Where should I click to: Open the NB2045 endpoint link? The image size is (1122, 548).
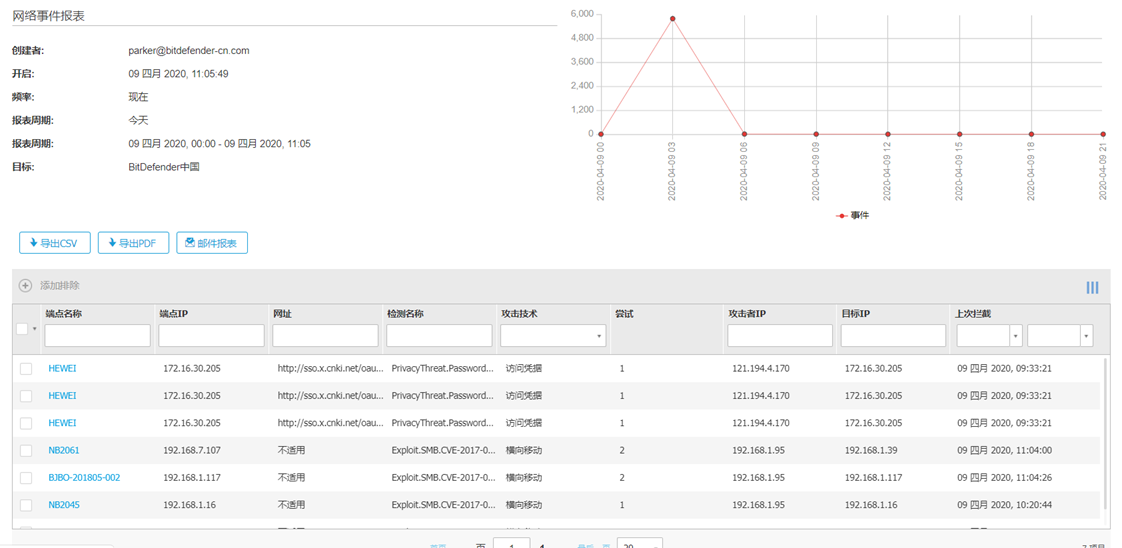click(64, 505)
